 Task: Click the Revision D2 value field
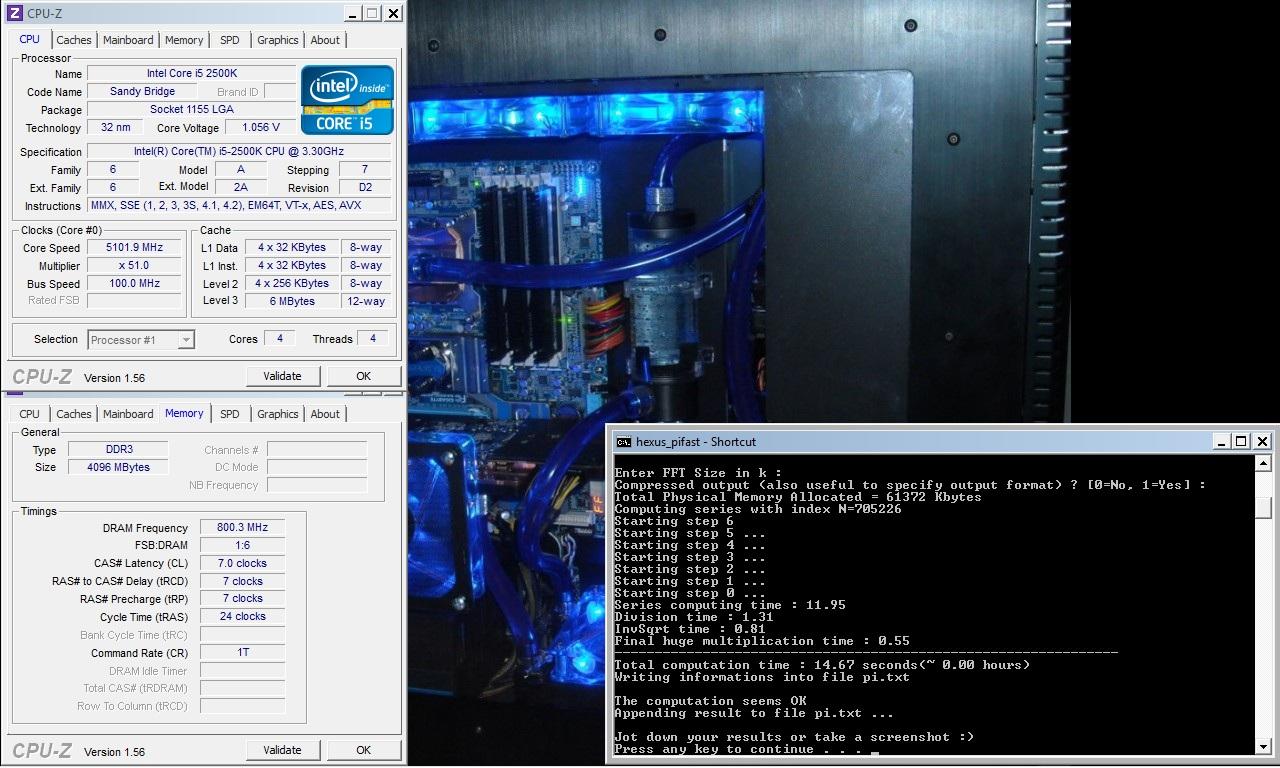[365, 187]
